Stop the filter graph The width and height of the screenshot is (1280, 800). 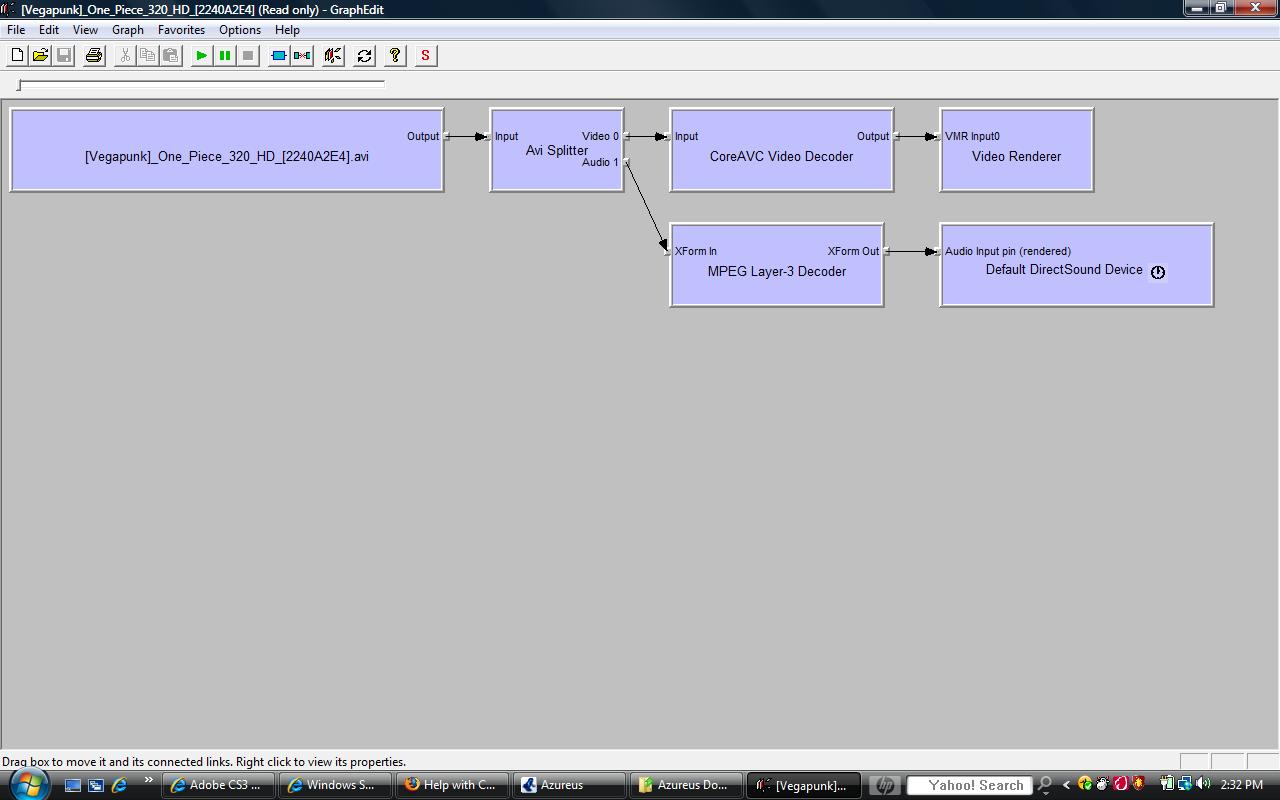(x=248, y=56)
